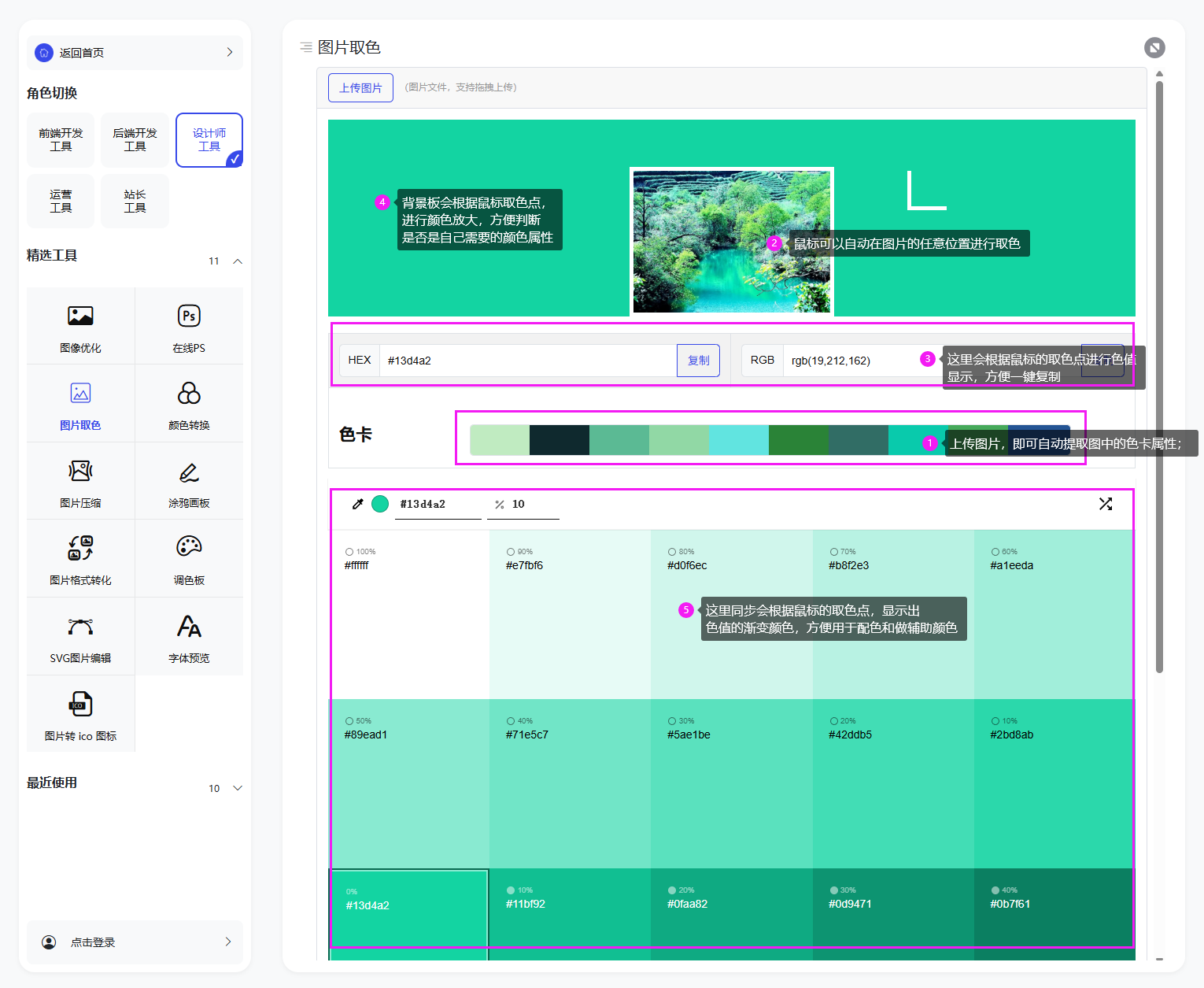This screenshot has width=1204, height=988.
Task: Select the 50% tint radio #89ead1
Action: 349,721
